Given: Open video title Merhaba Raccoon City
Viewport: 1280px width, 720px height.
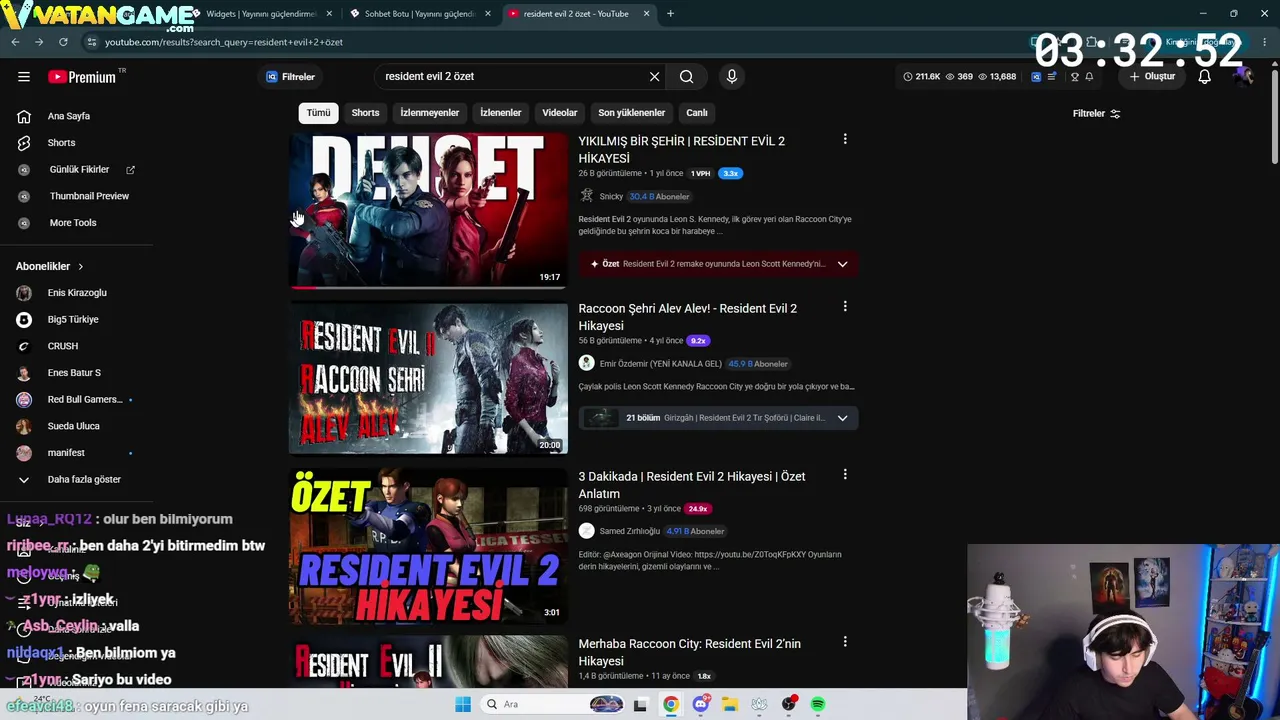Looking at the screenshot, I should tap(690, 652).
